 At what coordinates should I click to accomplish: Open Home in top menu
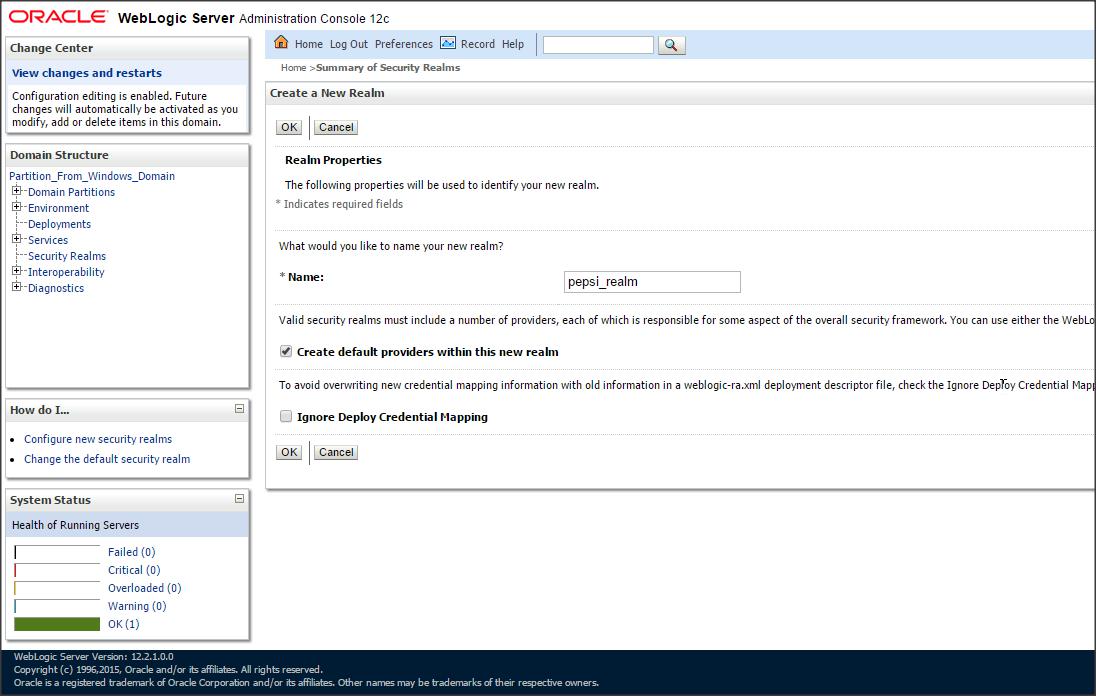click(x=308, y=44)
